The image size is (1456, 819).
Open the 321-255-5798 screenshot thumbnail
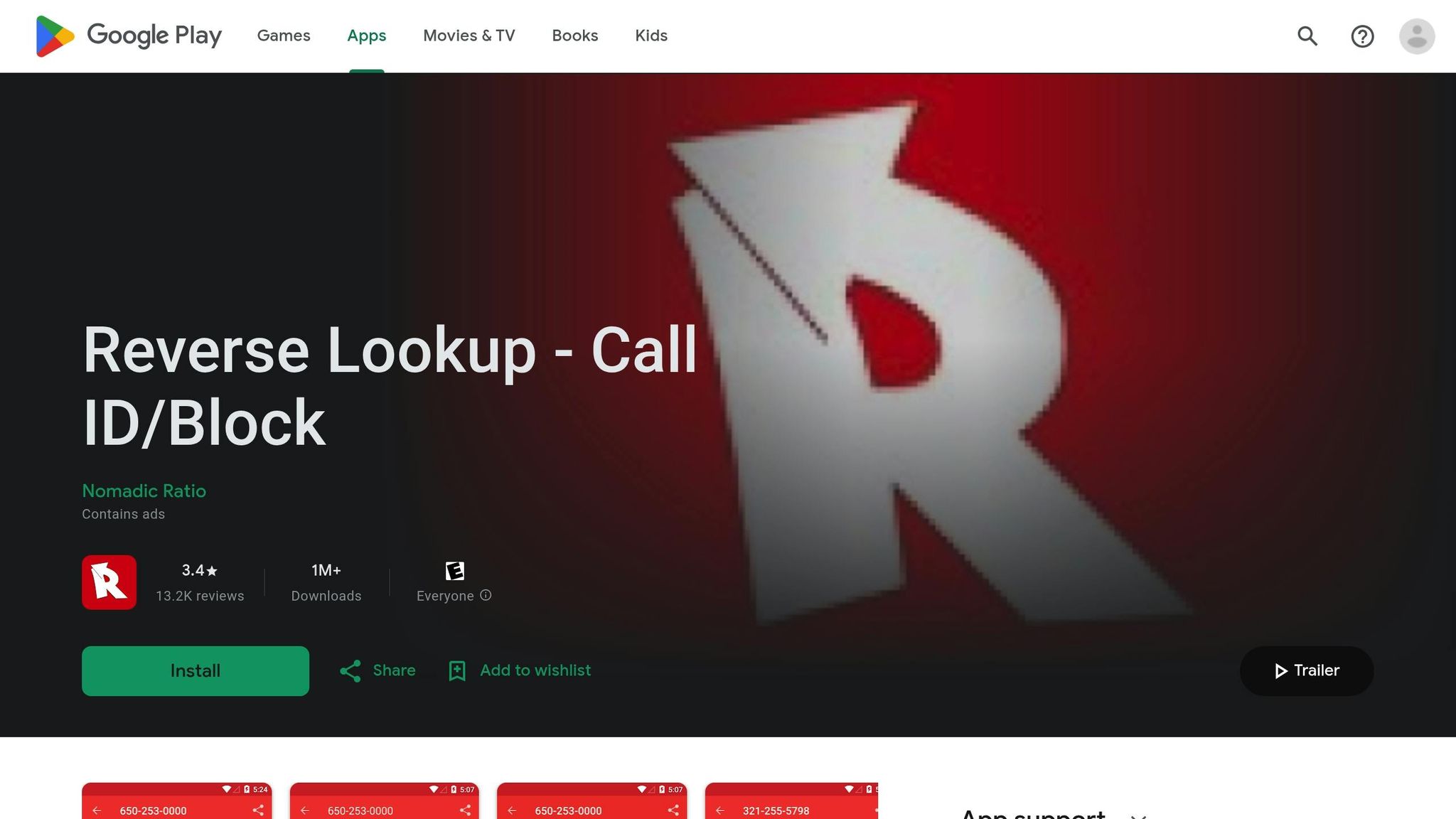pos(791,802)
